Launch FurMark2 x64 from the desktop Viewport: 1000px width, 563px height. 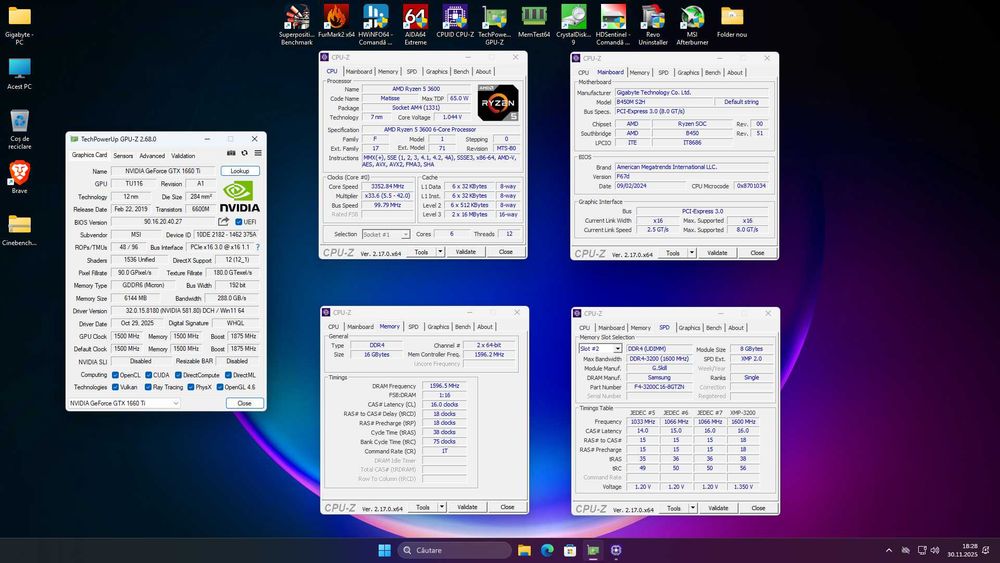click(x=336, y=21)
